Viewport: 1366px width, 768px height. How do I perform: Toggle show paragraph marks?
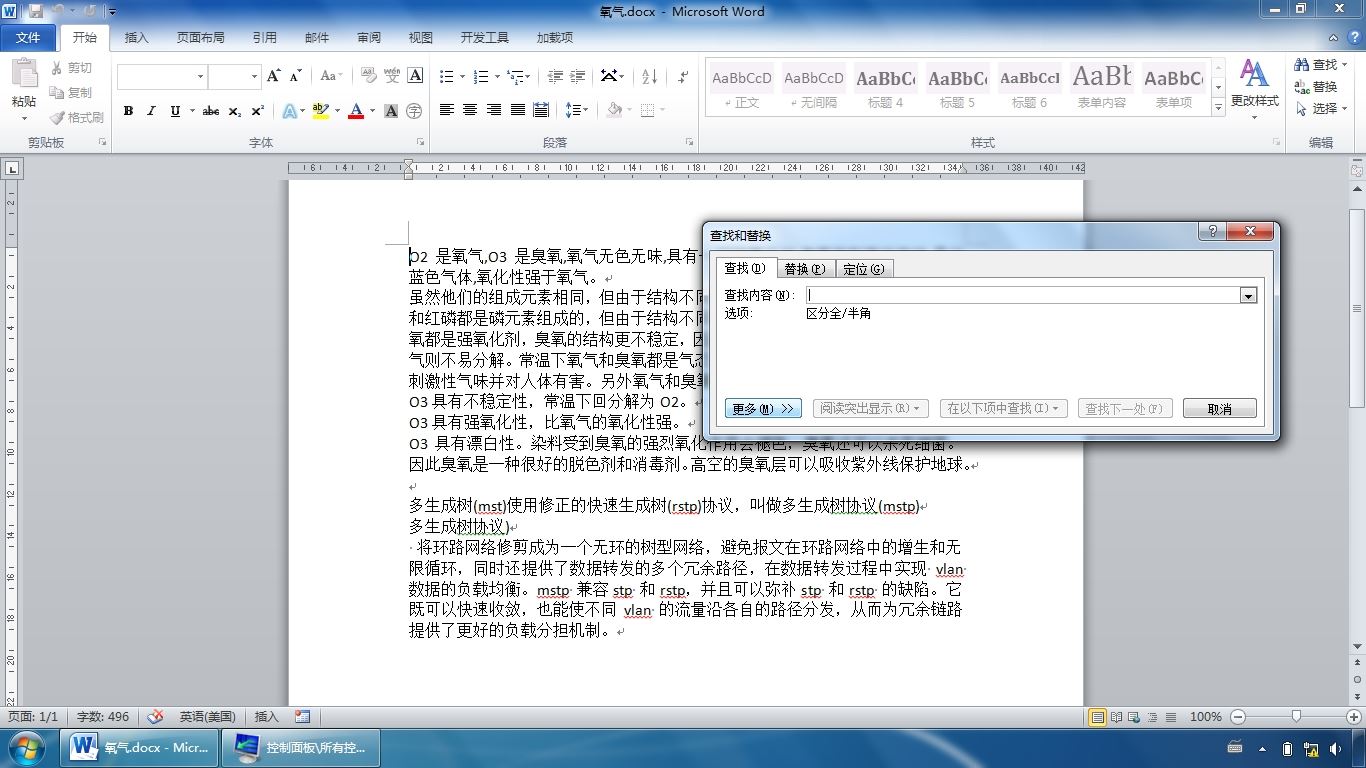683,76
